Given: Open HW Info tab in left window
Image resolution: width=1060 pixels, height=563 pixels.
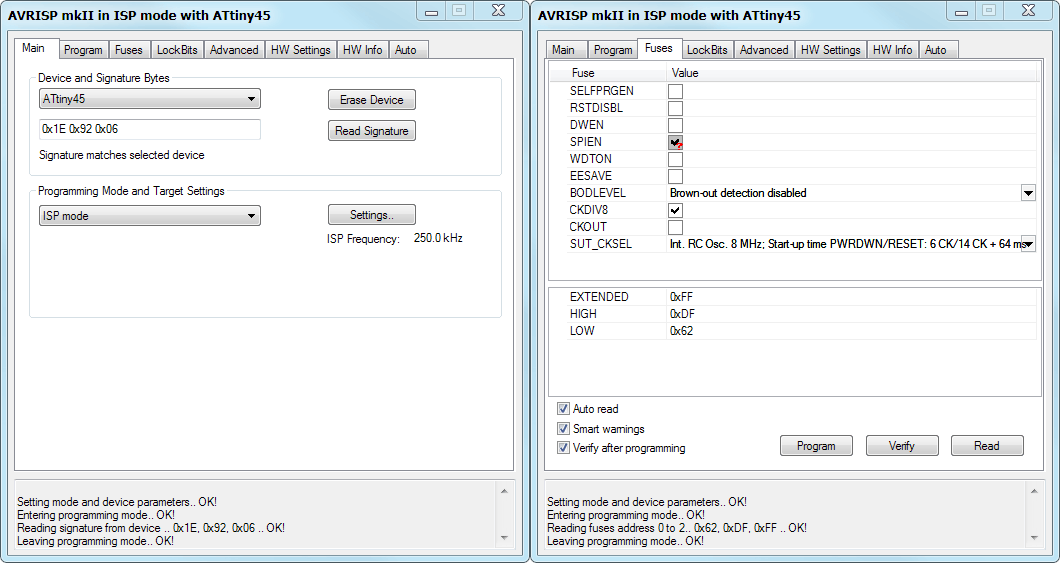Looking at the screenshot, I should tap(362, 50).
